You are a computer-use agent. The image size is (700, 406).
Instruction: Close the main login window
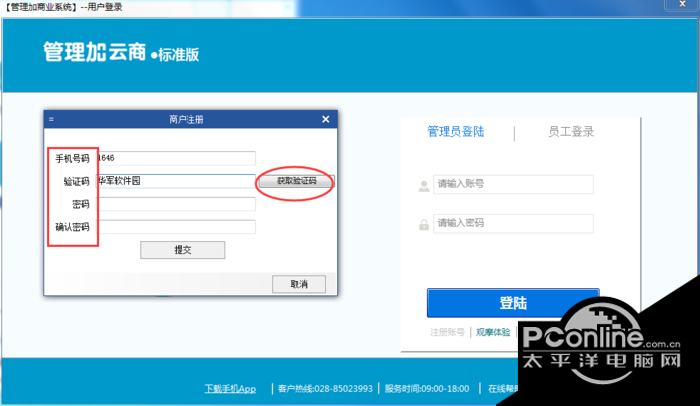coord(682,4)
